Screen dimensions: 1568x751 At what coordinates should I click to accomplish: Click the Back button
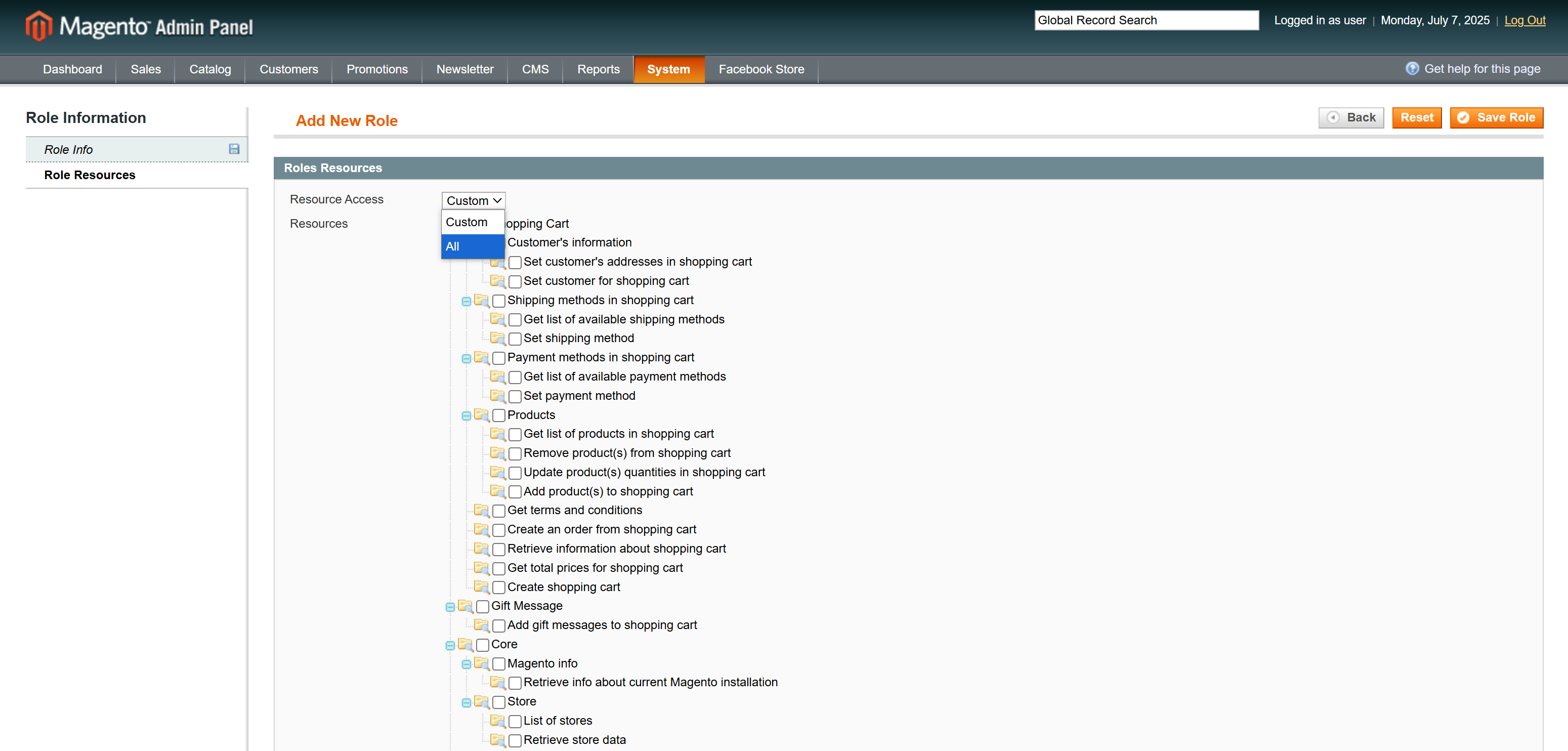(x=1351, y=117)
